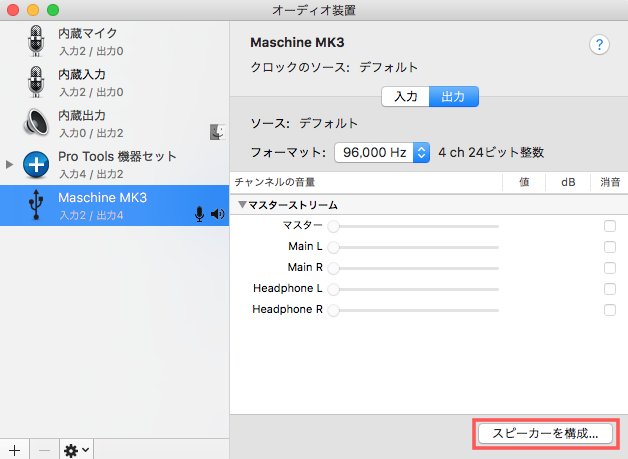Zoom the オーディオ装置 window with the green button
Screen dimensions: 628x459
[x=53, y=10]
